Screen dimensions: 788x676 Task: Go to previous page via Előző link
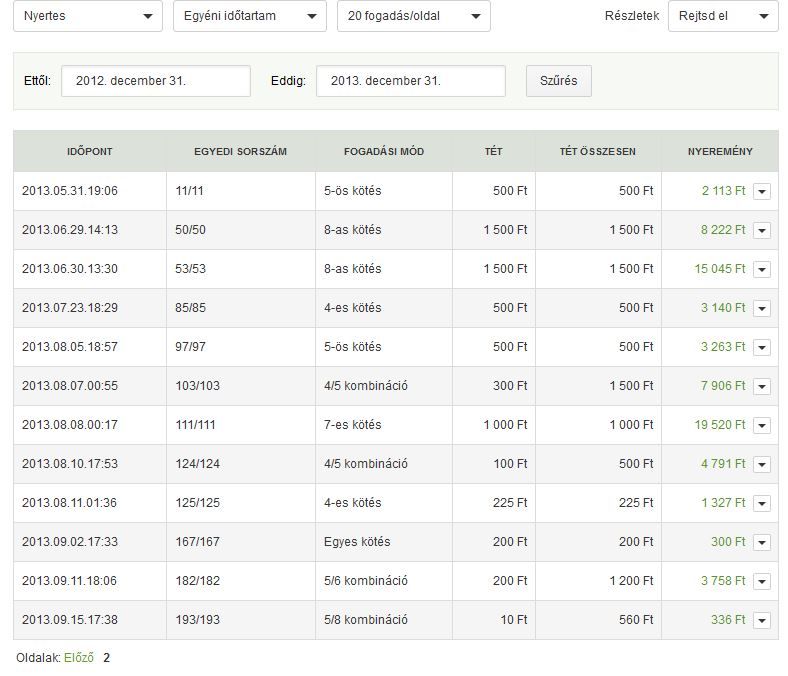click(x=79, y=658)
